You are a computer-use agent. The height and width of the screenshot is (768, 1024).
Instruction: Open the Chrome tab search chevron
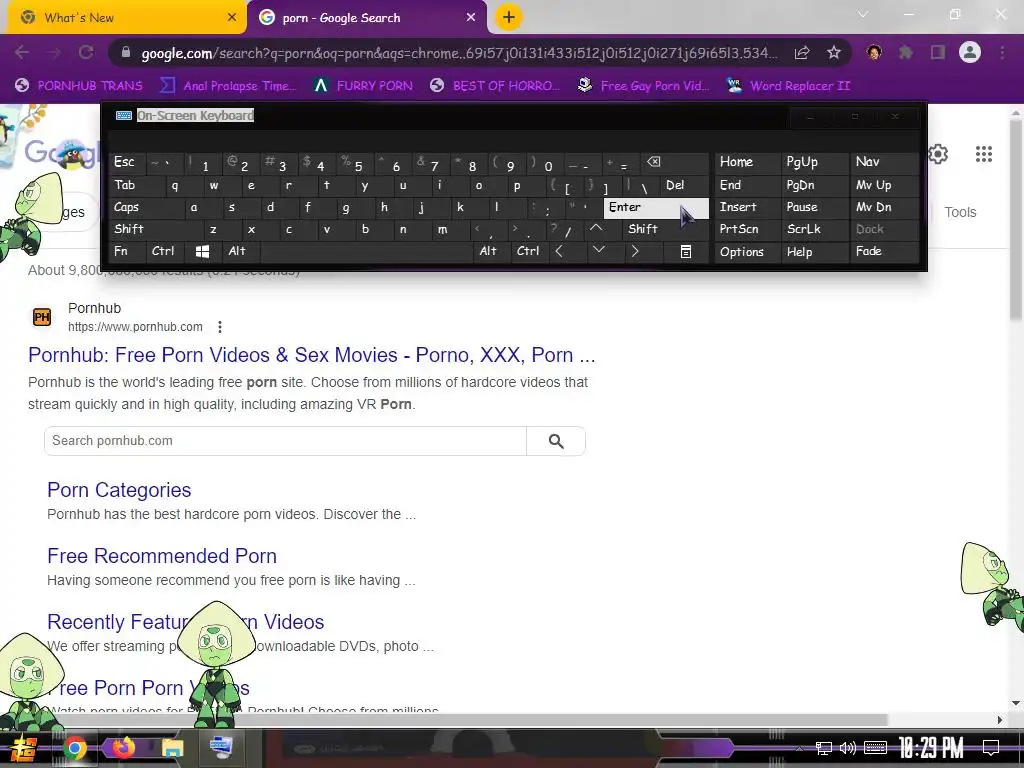[x=863, y=14]
